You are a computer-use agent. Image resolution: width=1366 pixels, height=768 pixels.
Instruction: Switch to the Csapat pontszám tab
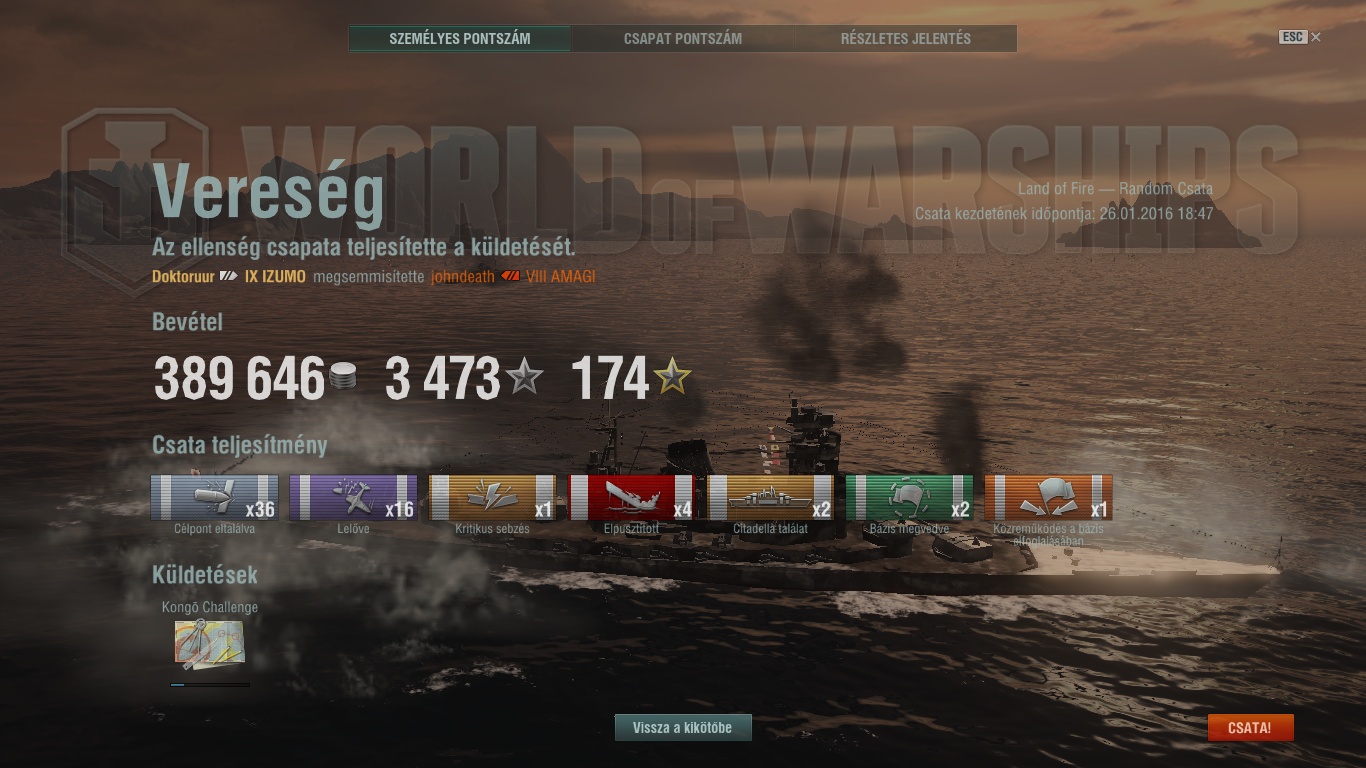(x=683, y=39)
